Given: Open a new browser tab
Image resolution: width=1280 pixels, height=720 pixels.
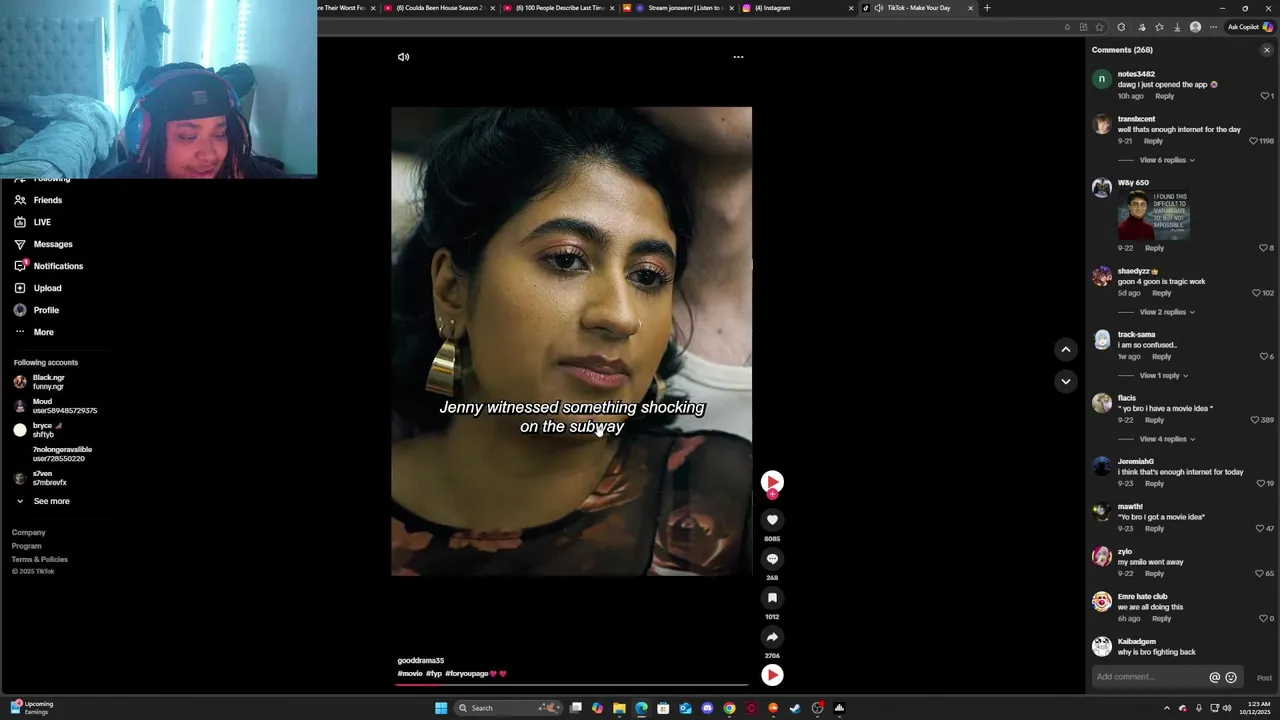Looking at the screenshot, I should pos(987,8).
